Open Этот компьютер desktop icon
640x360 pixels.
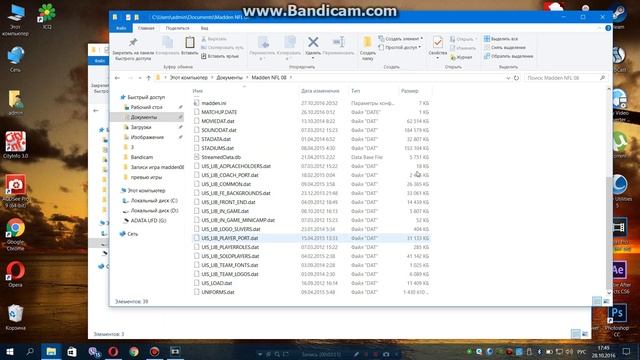(x=16, y=20)
